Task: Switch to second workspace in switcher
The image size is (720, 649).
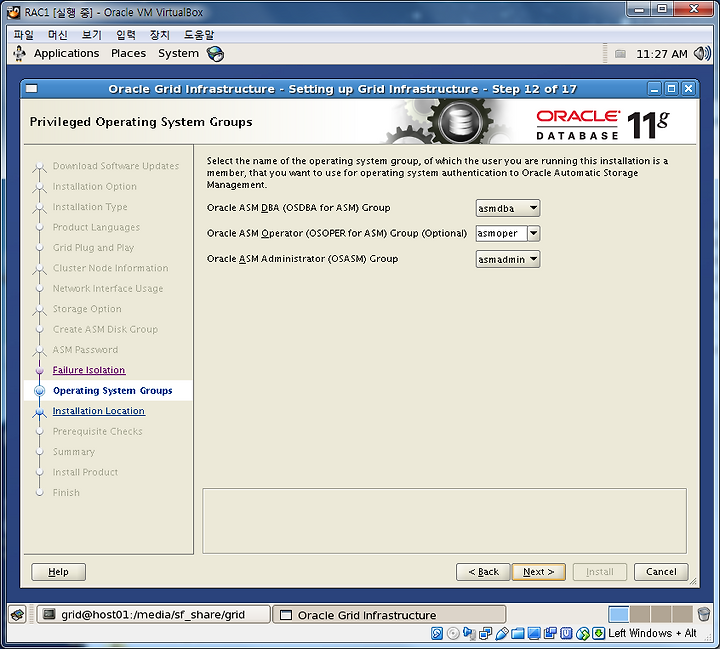Action: (x=640, y=614)
